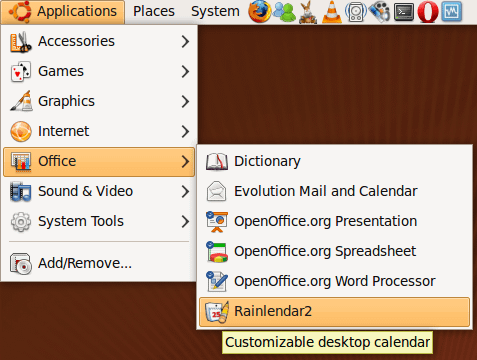Open the System menu
Viewport: 477px width, 360px height.
click(215, 12)
